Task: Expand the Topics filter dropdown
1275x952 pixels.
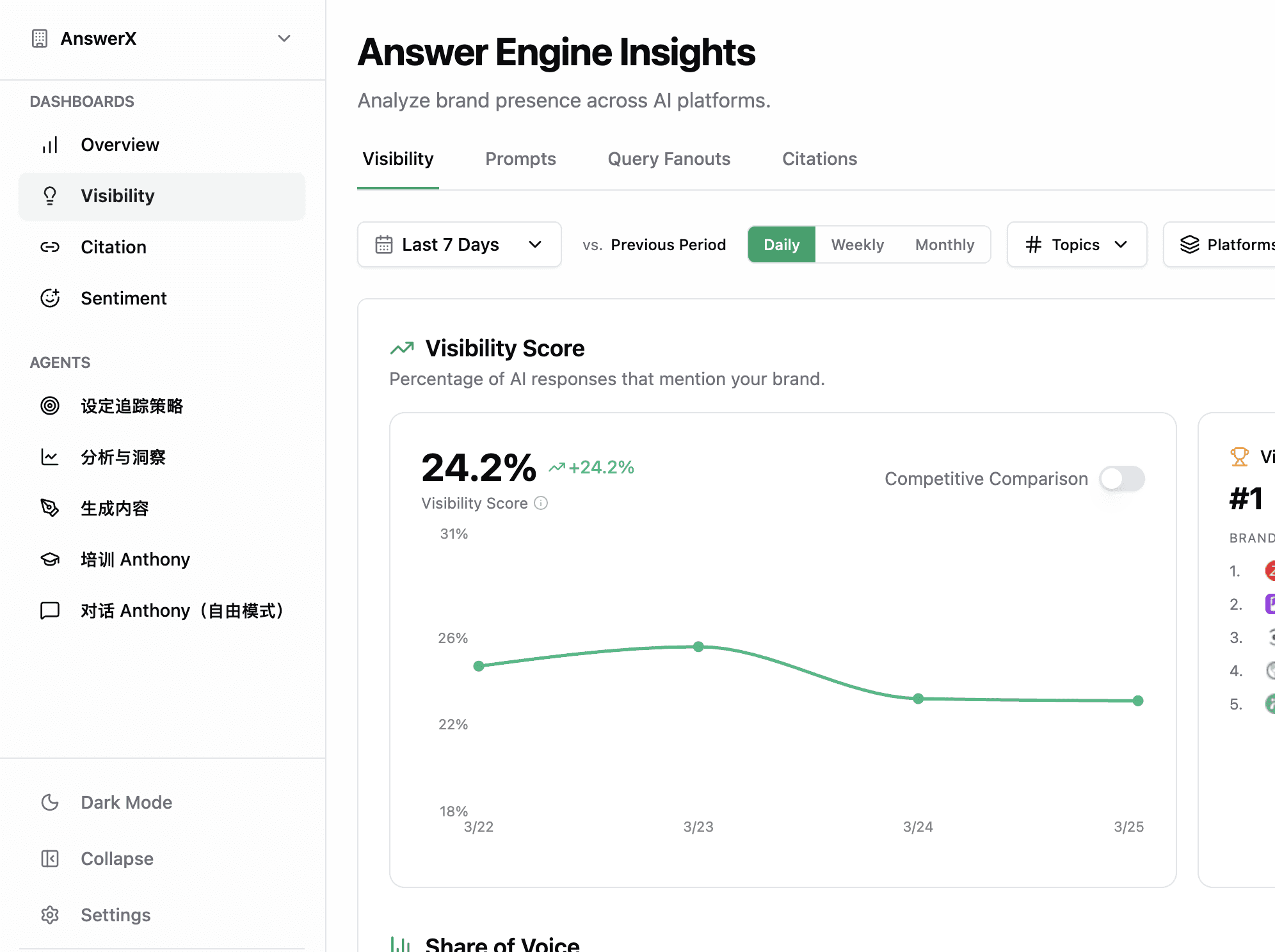Action: (1076, 244)
